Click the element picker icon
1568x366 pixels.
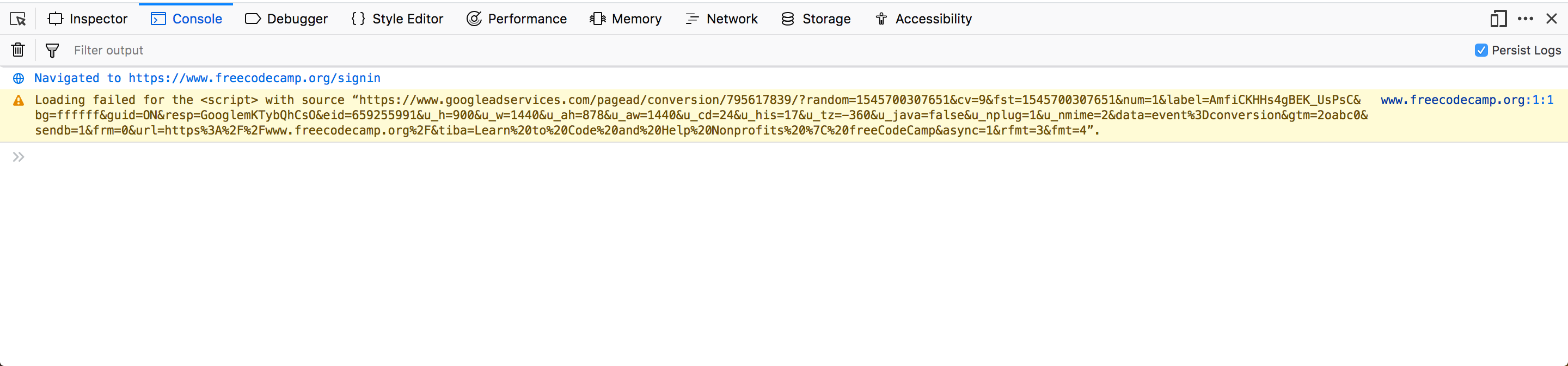[x=17, y=19]
